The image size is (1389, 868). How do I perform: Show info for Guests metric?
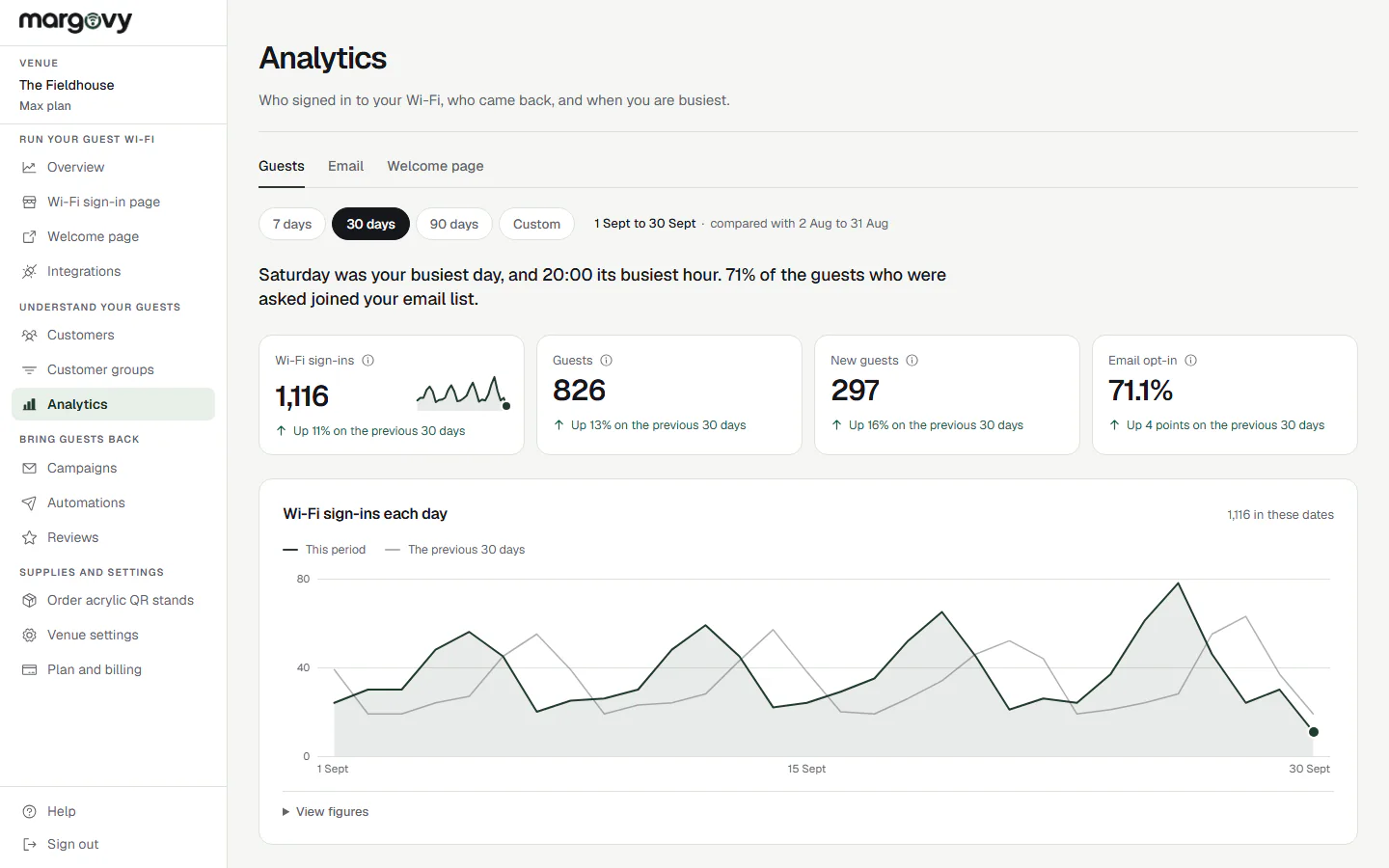pos(606,361)
